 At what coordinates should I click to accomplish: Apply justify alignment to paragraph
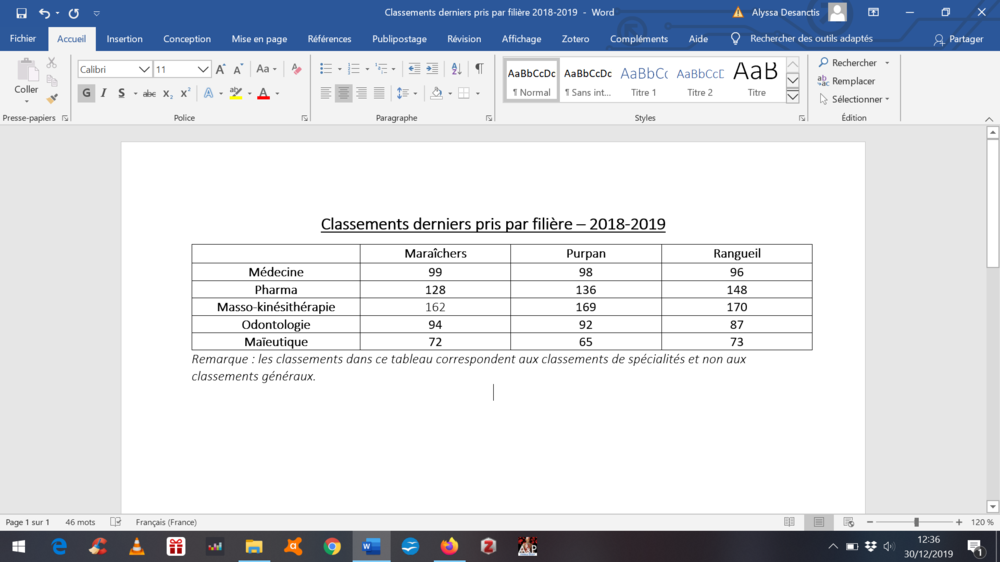click(x=379, y=93)
